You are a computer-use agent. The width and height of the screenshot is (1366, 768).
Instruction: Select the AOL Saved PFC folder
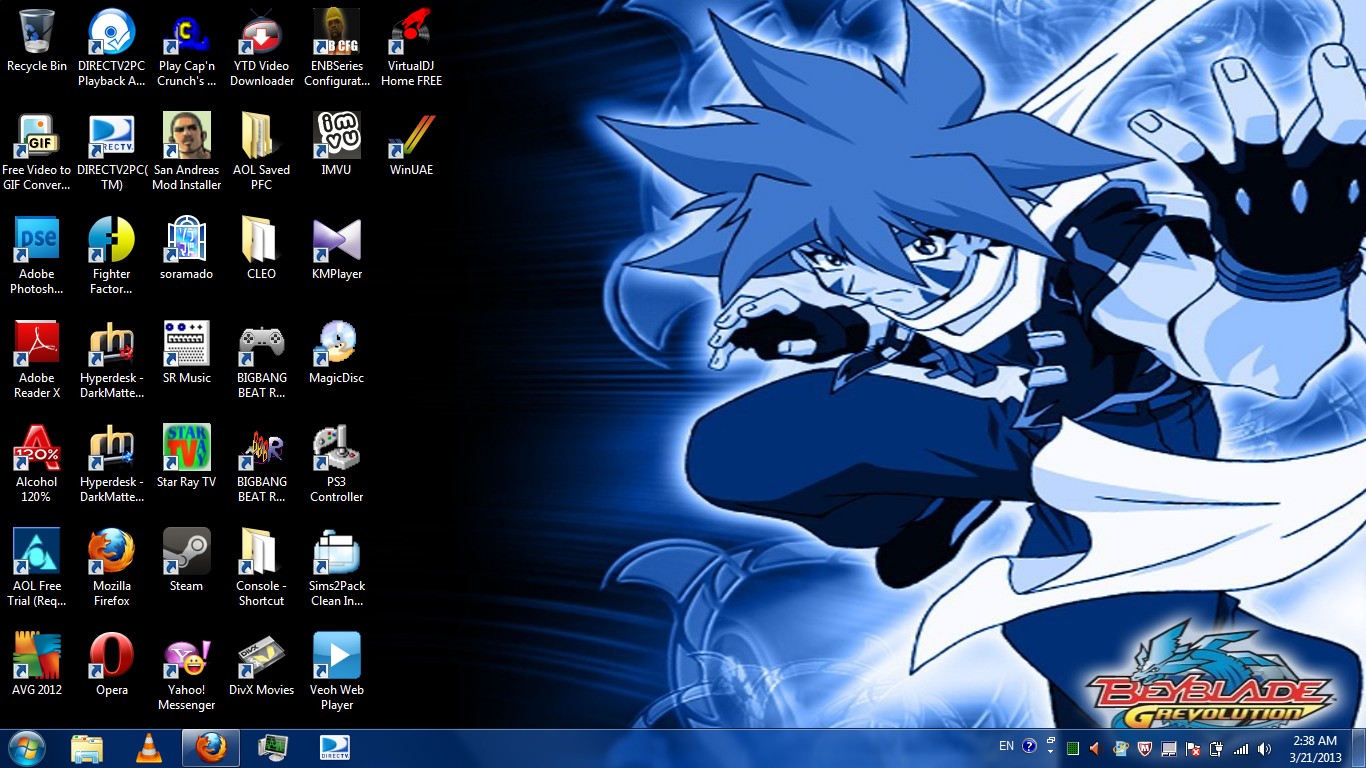point(262,152)
